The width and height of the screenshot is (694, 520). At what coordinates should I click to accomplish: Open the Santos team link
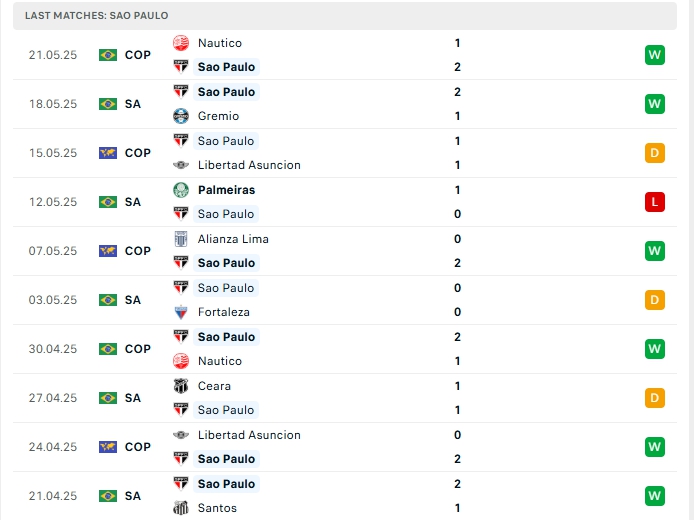coord(217,508)
